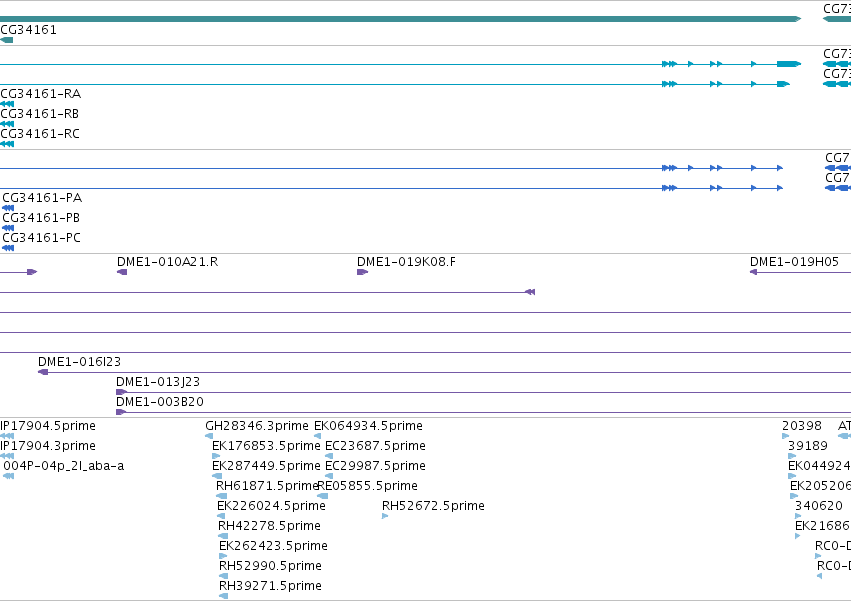Click the CG34161 gene arrow glyph
This screenshot has width=851, height=601.
(7, 40)
